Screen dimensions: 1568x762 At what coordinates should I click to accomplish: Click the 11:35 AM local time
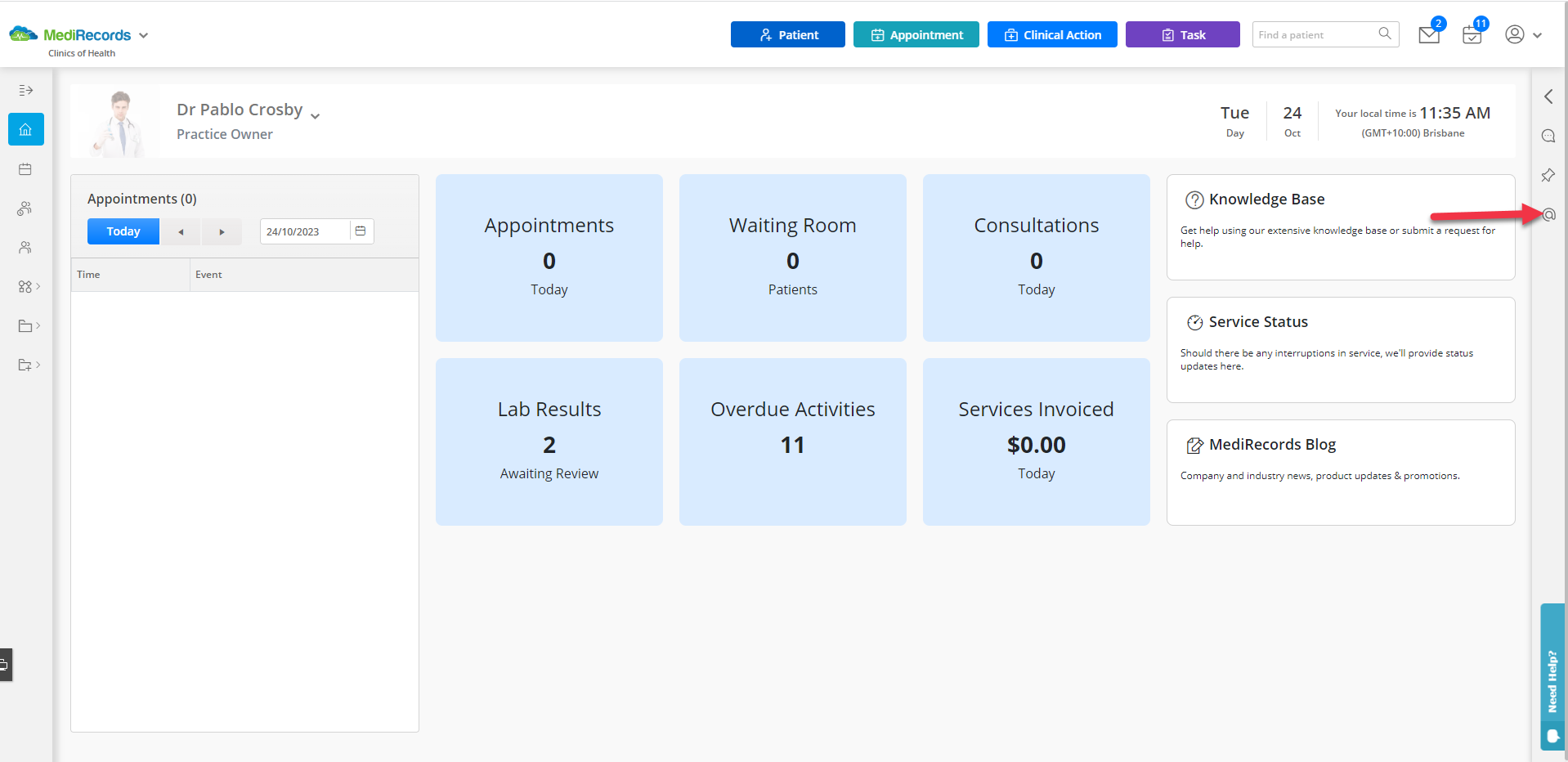(x=1455, y=113)
